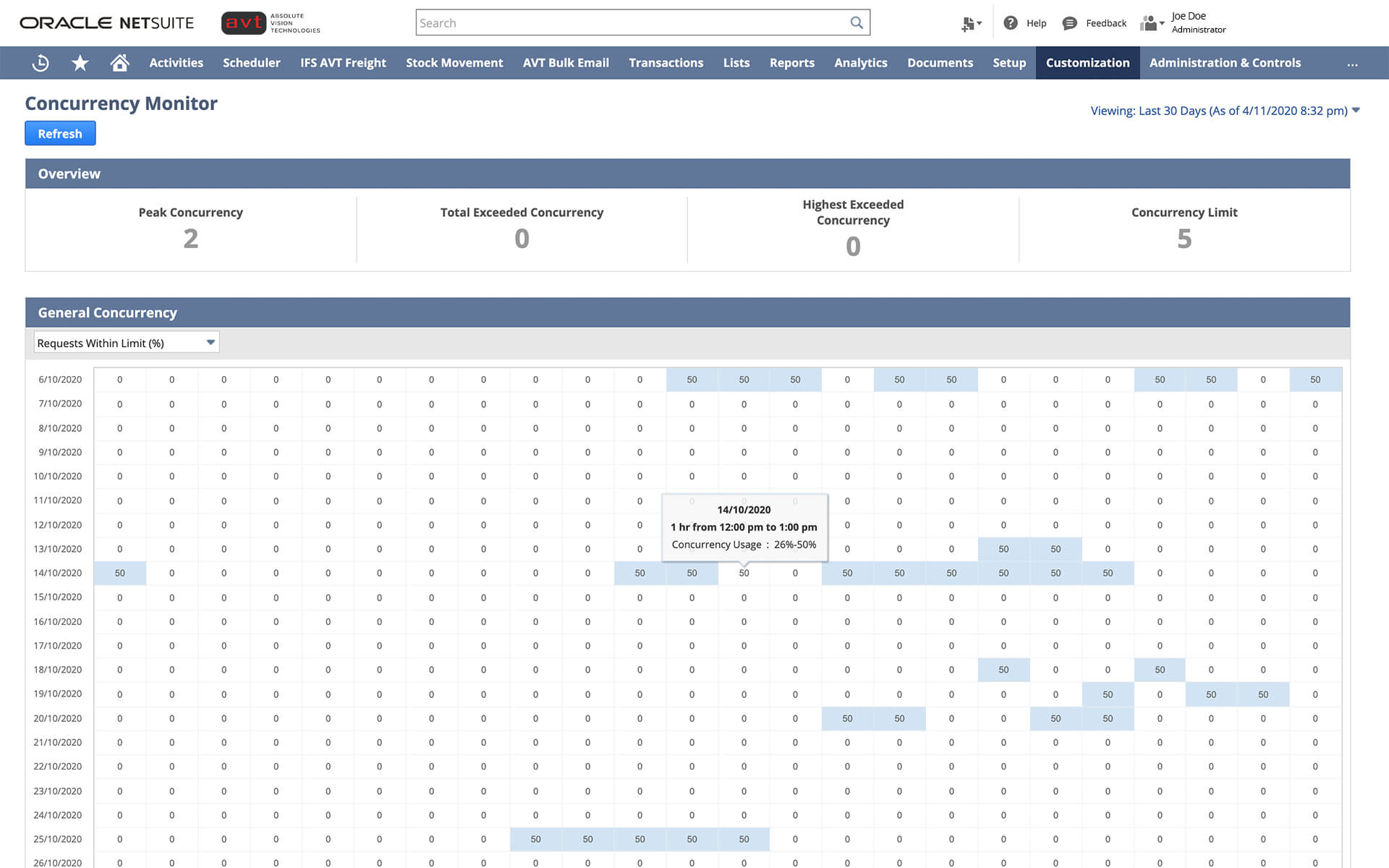Go to the Home dashboard icon
The width and height of the screenshot is (1389, 868).
tap(119, 63)
